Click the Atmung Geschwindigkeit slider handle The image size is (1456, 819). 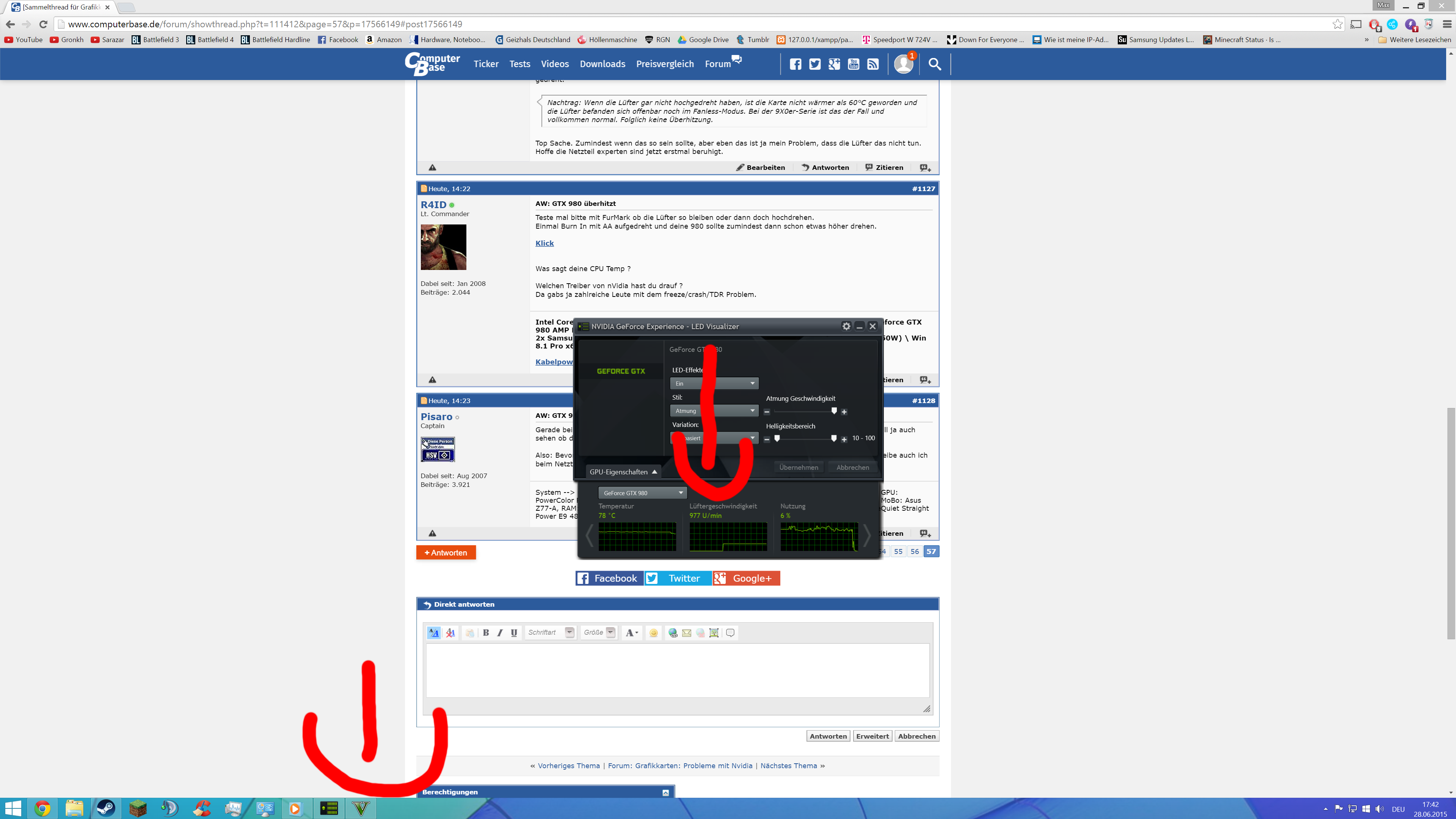834,411
